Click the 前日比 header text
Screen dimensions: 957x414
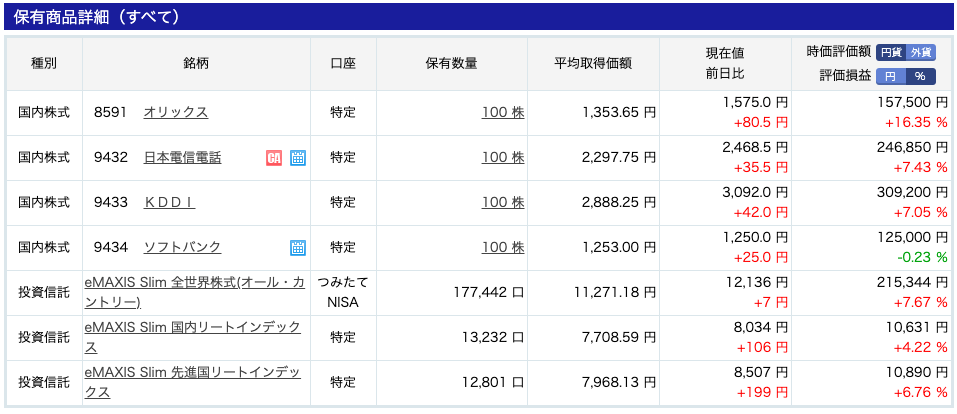tap(724, 74)
